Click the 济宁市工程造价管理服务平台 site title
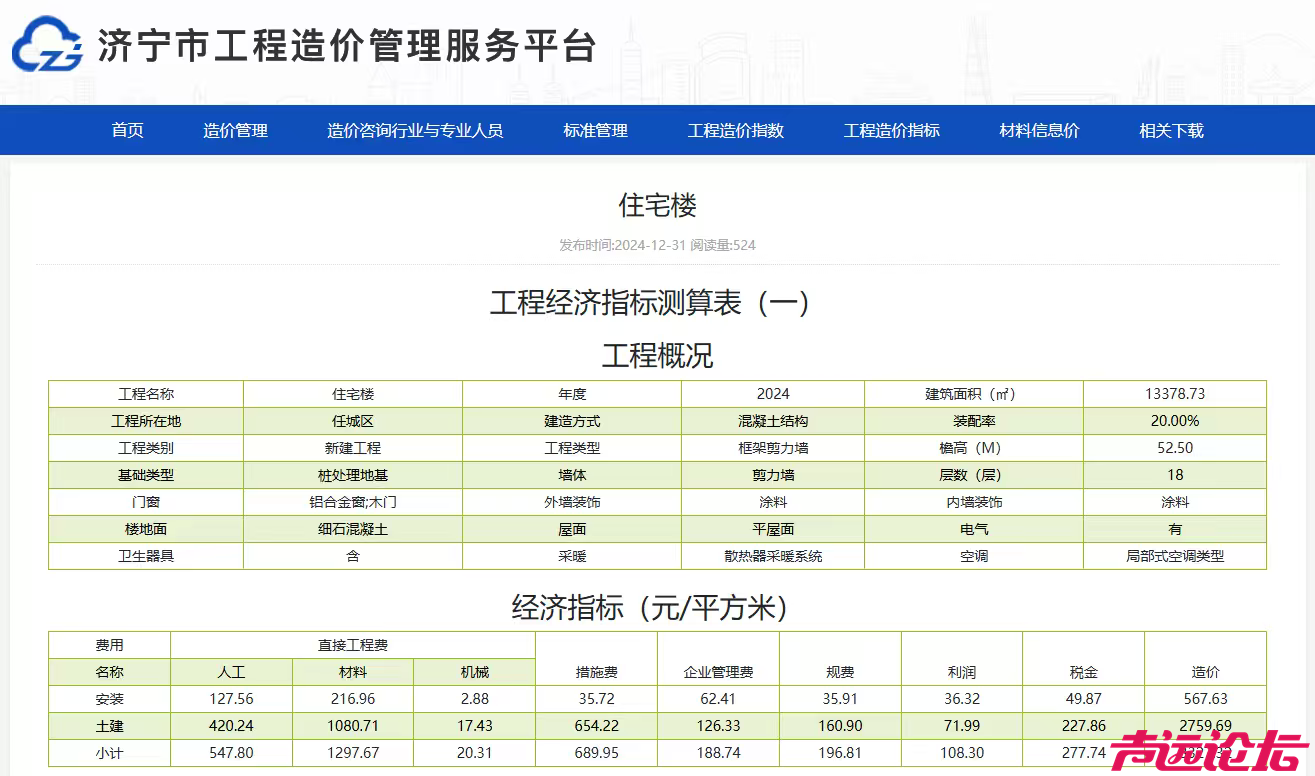 tap(346, 47)
